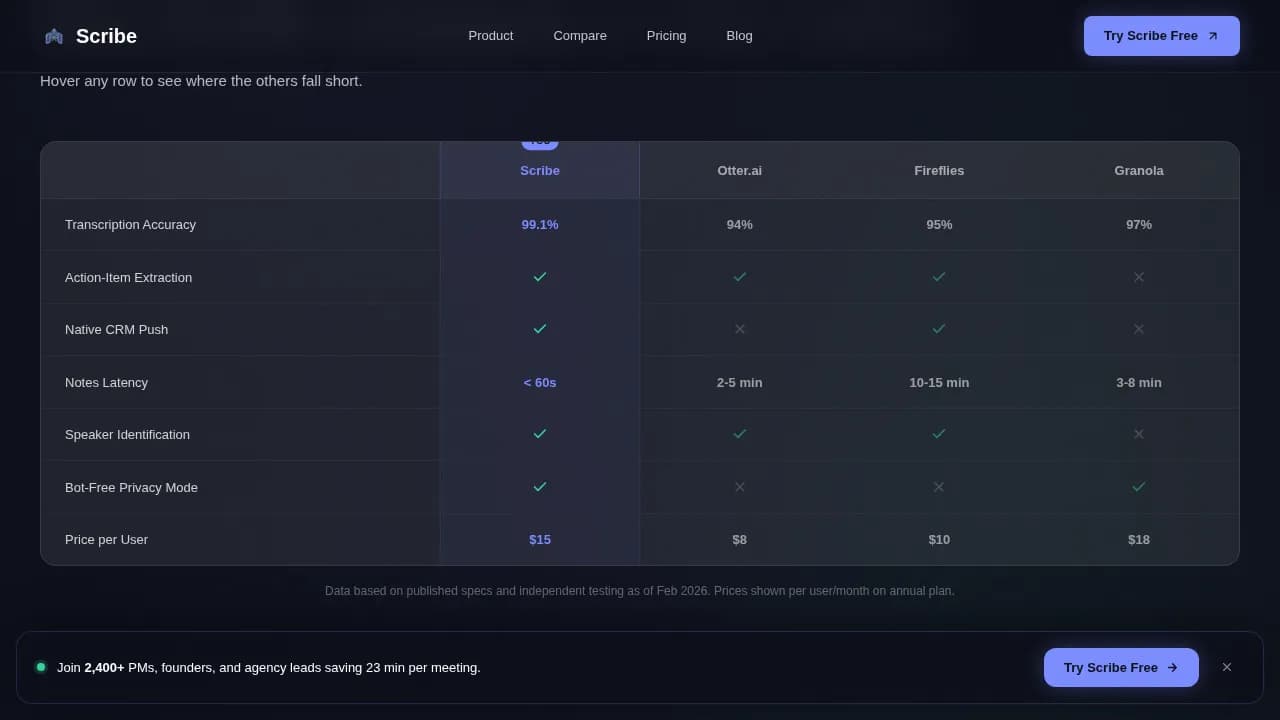
Task: Click Granola's X mark for Action-Item Extraction
Action: [1139, 277]
